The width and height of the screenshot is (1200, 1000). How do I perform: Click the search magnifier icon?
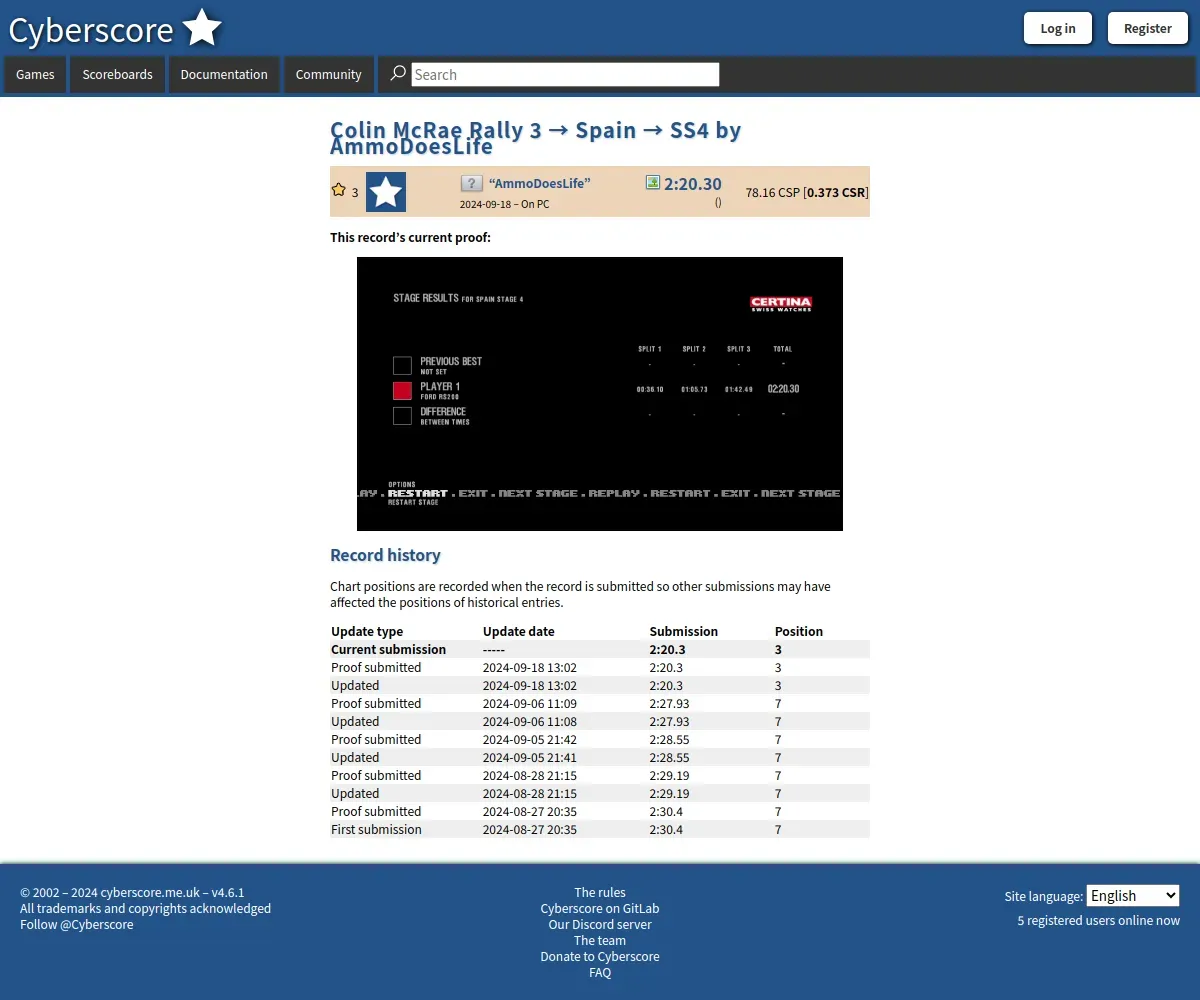point(398,73)
